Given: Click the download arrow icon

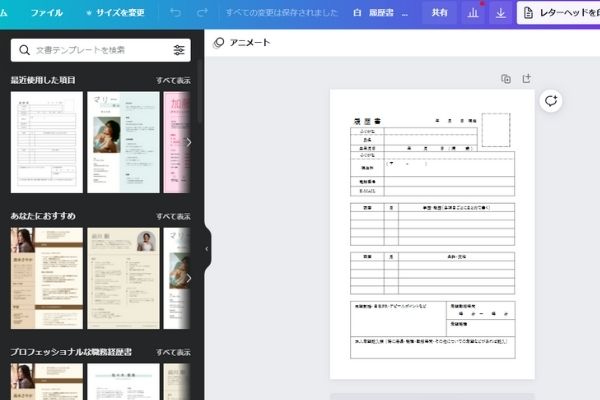Looking at the screenshot, I should coord(501,13).
